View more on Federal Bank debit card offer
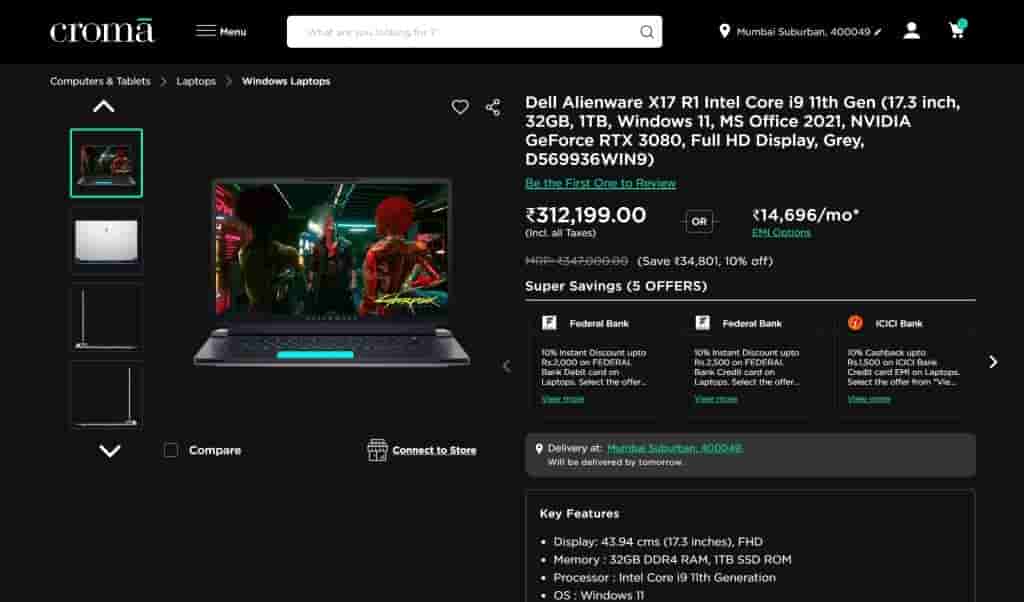 click(x=563, y=399)
